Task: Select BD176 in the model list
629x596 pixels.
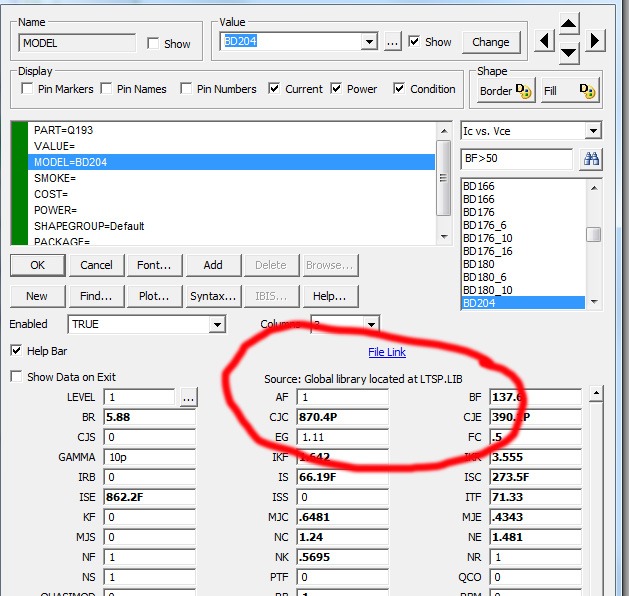Action: click(523, 212)
